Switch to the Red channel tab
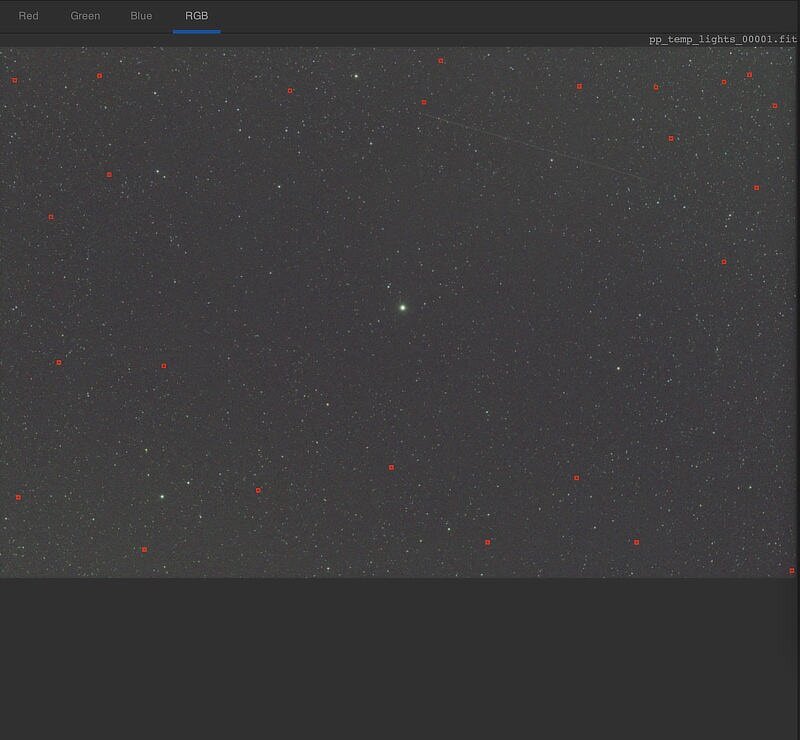Screen dimensions: 800x740 point(29,16)
